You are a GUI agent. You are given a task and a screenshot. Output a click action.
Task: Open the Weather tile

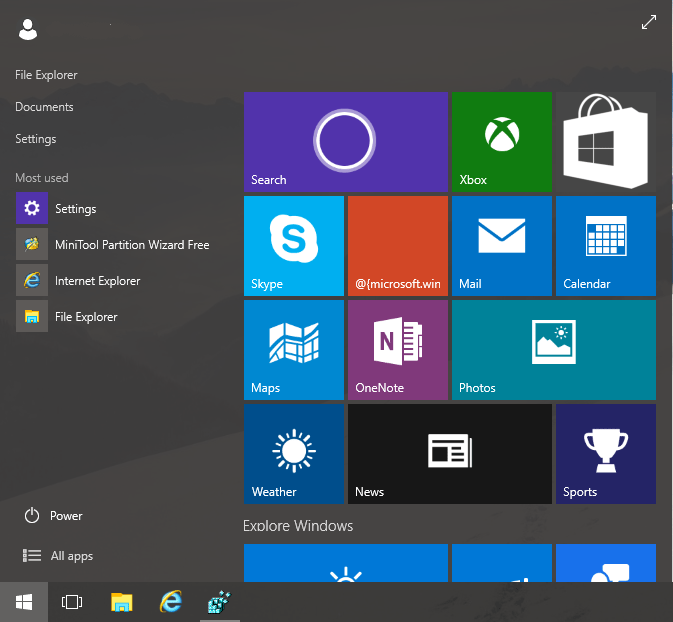294,454
